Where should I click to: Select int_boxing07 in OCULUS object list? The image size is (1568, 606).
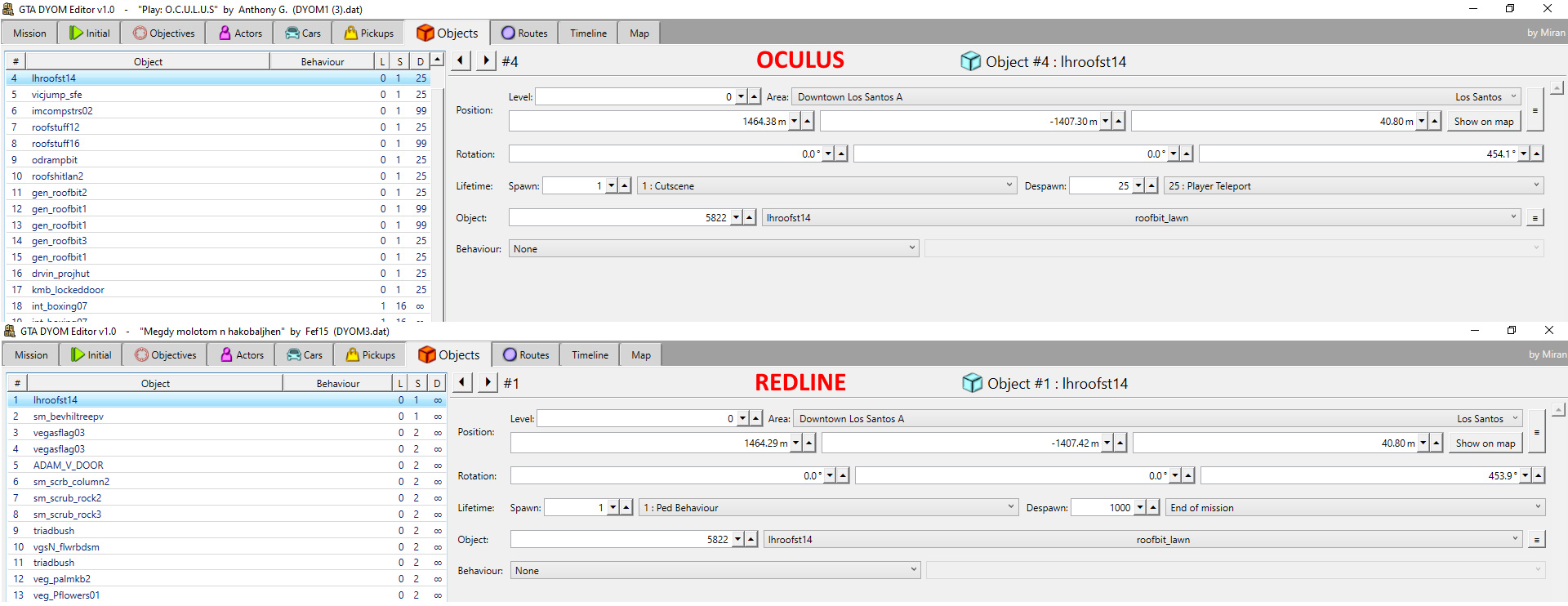pos(218,306)
